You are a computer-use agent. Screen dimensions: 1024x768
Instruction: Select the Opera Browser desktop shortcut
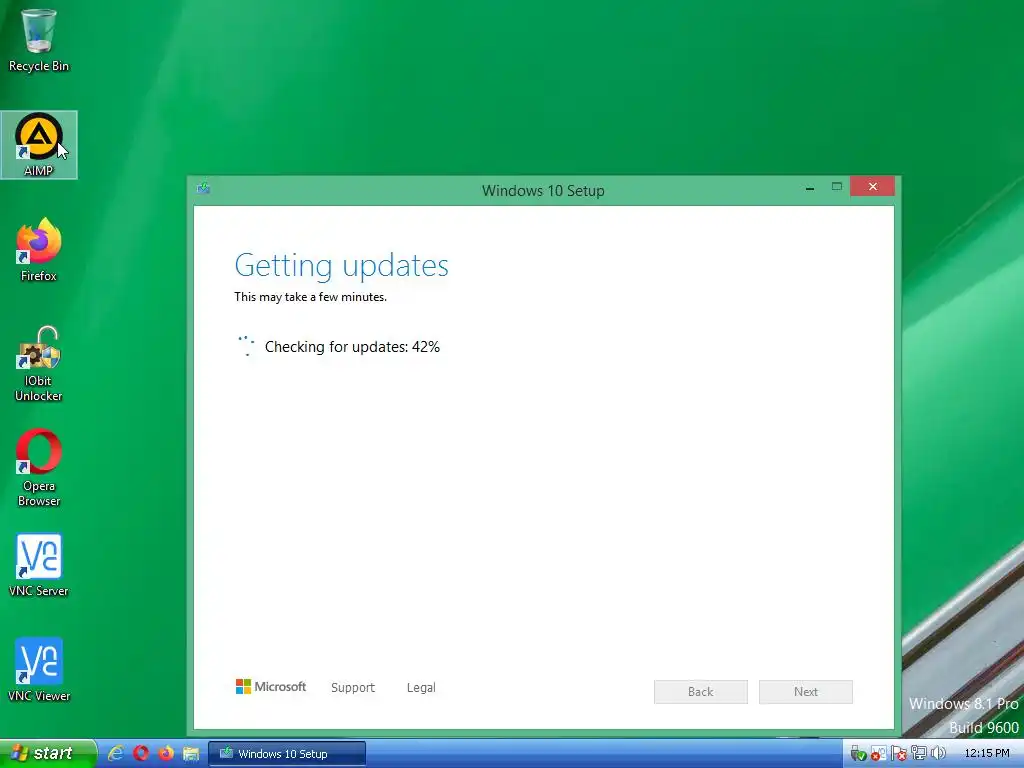click(x=39, y=468)
